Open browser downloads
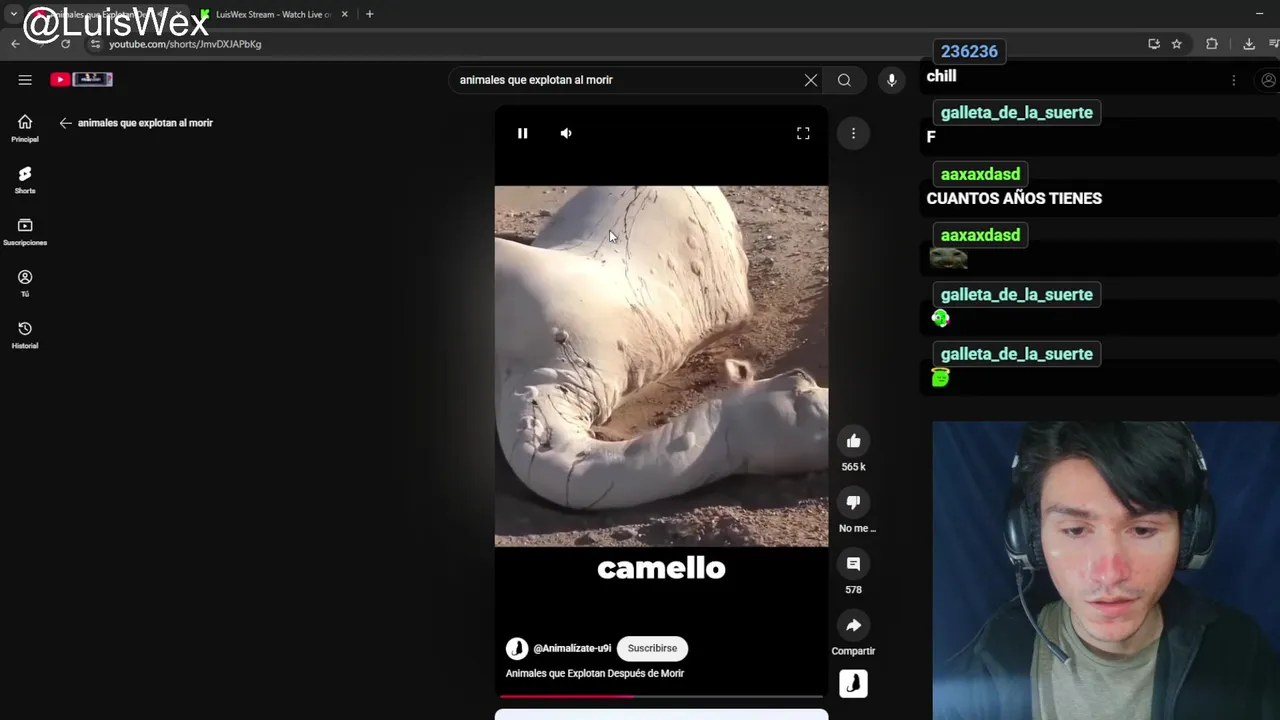Screen dimensions: 1280x720 click(x=1249, y=44)
